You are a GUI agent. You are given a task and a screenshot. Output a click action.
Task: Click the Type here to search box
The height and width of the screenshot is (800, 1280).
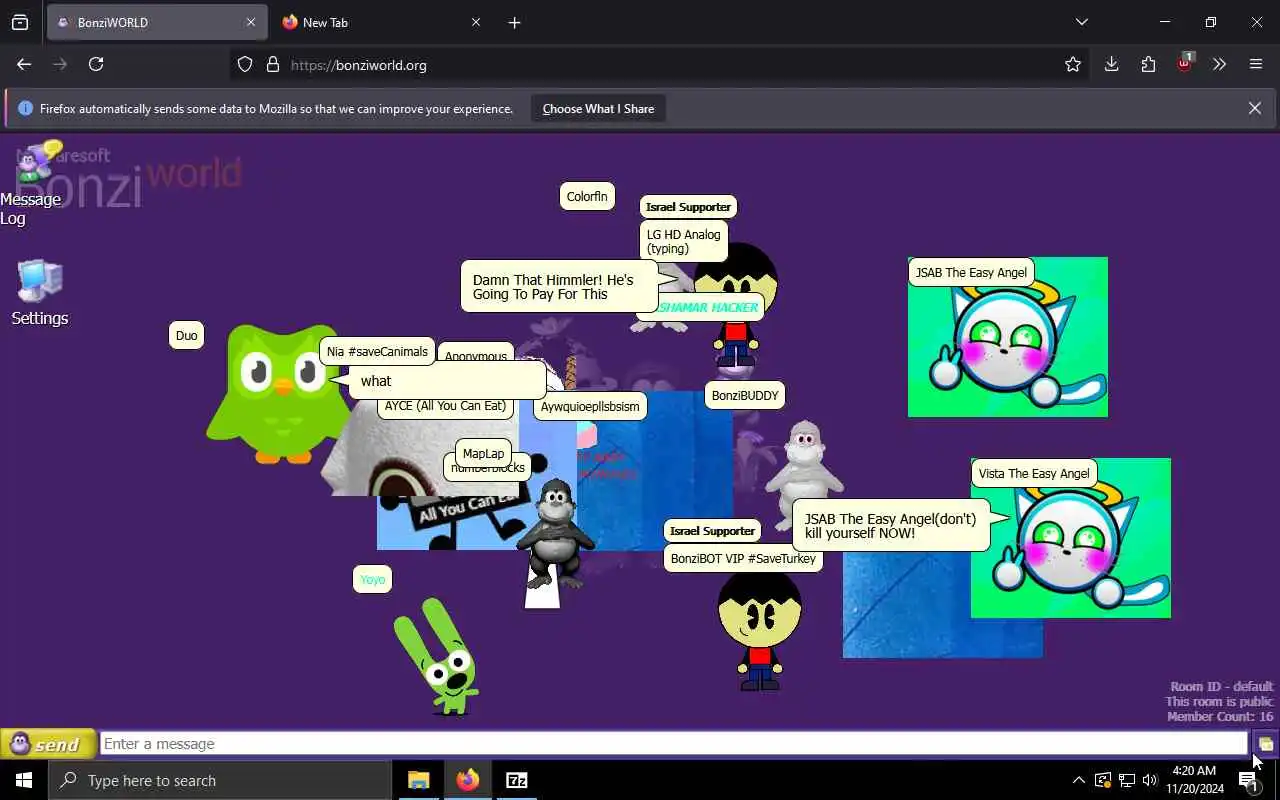pos(220,780)
